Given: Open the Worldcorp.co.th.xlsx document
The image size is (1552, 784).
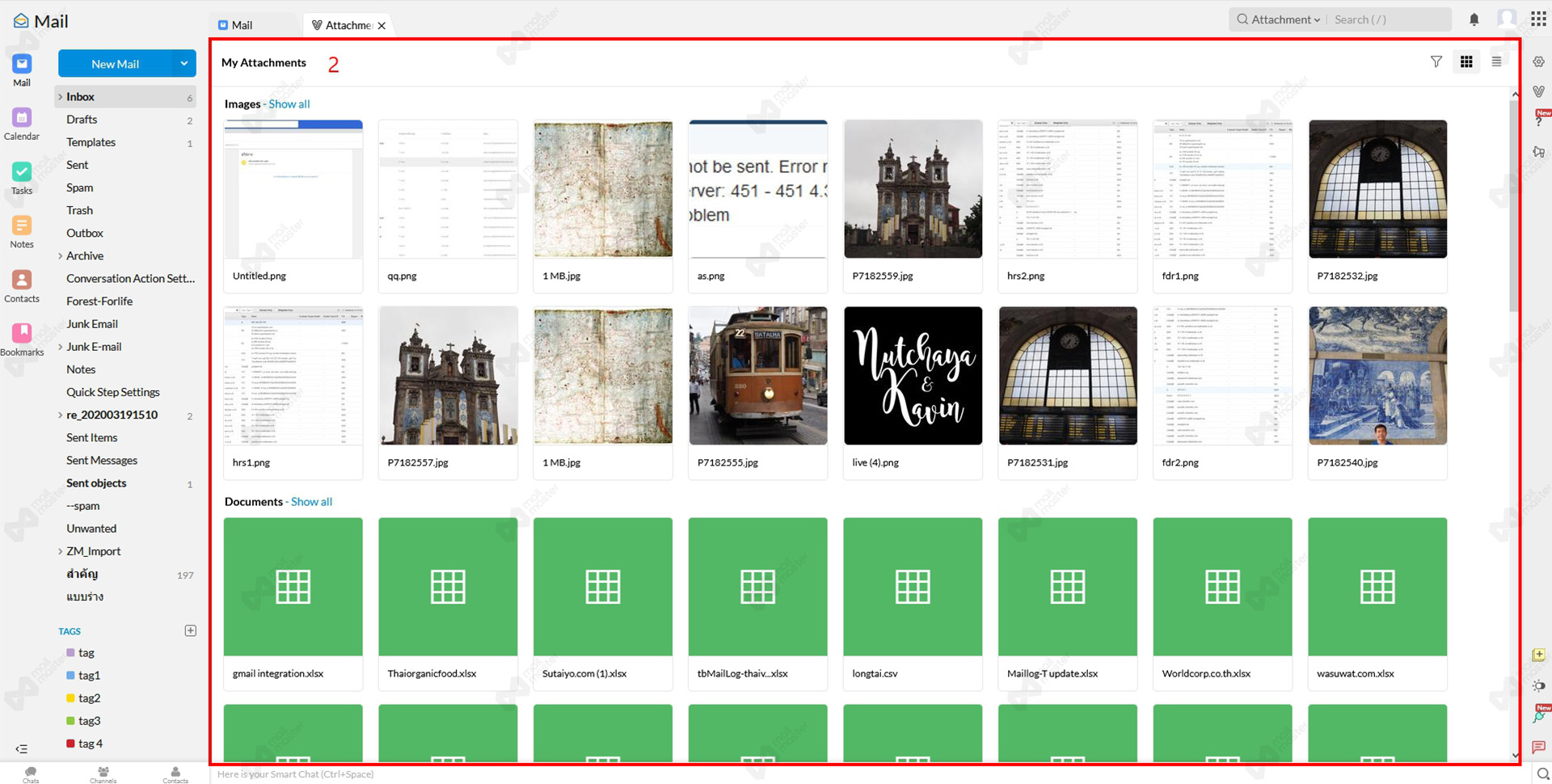Looking at the screenshot, I should (1222, 604).
